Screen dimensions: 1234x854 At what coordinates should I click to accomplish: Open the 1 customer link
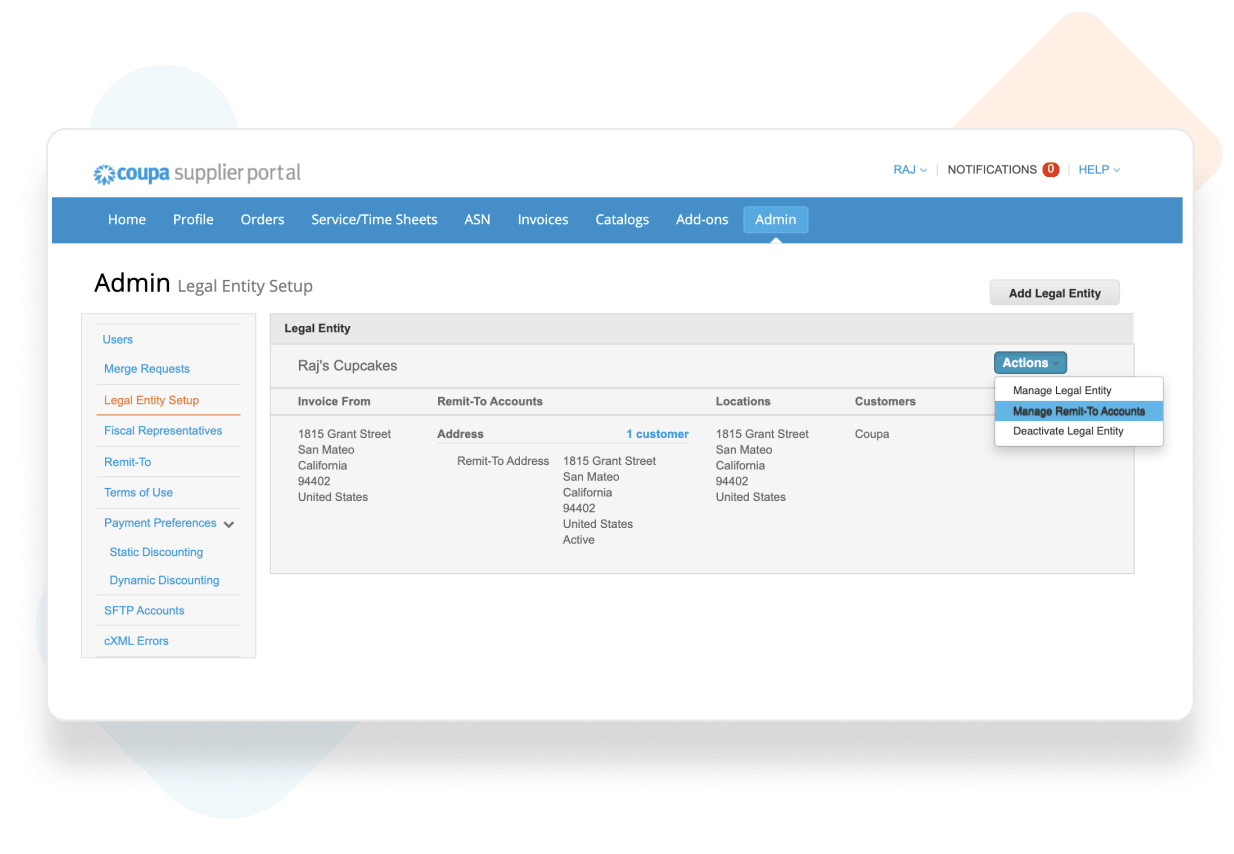click(657, 434)
